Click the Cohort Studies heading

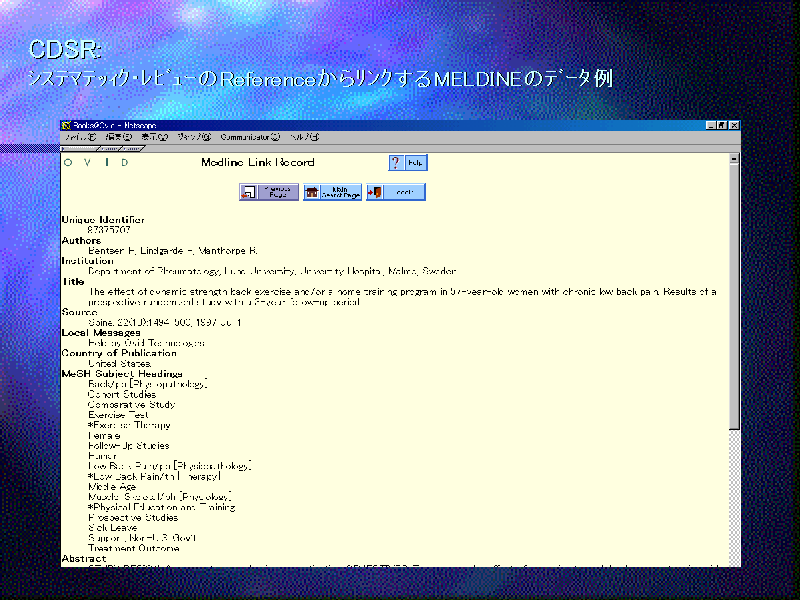(122, 394)
